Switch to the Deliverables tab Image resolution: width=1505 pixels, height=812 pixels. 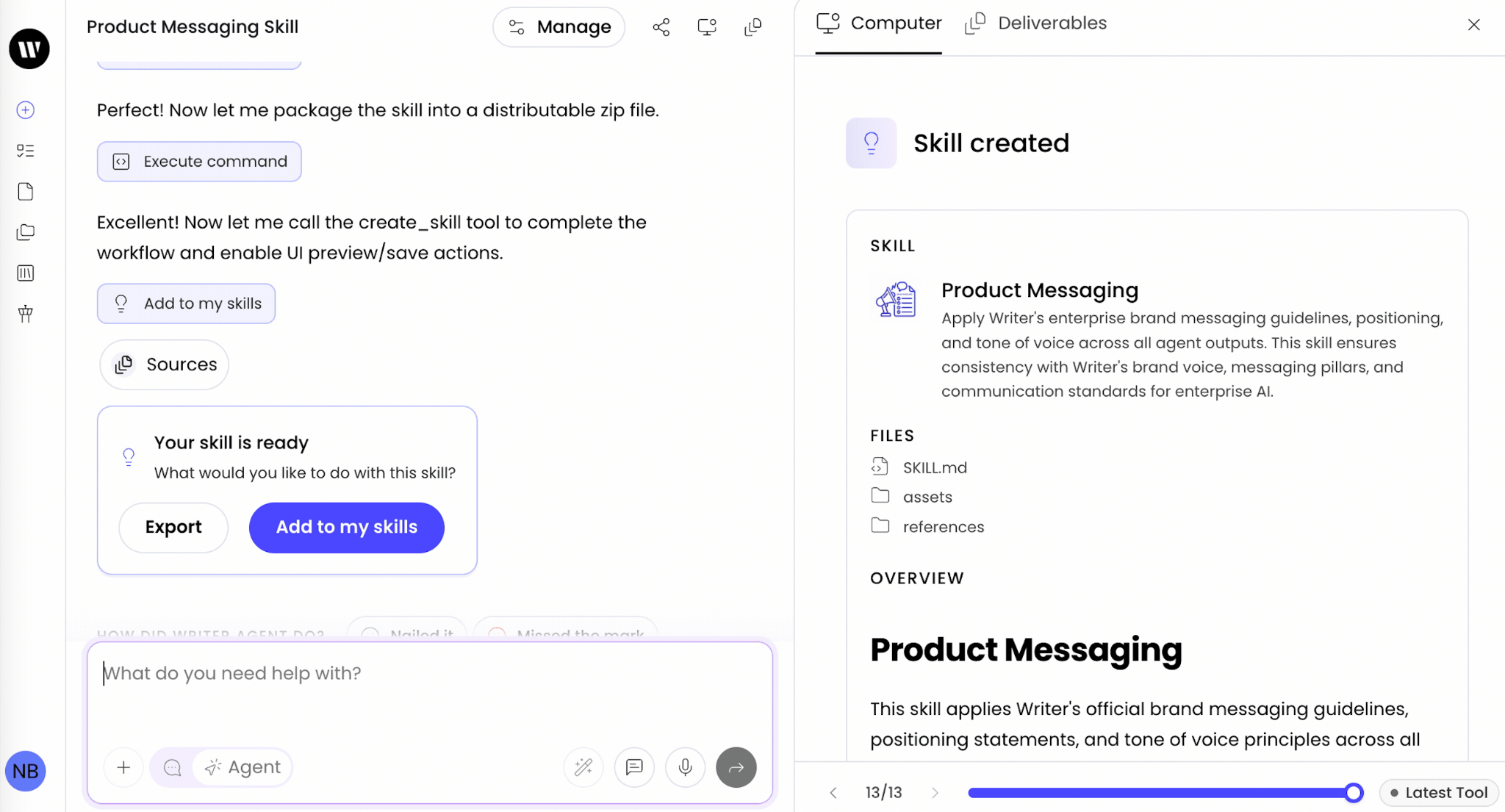pos(1036,24)
